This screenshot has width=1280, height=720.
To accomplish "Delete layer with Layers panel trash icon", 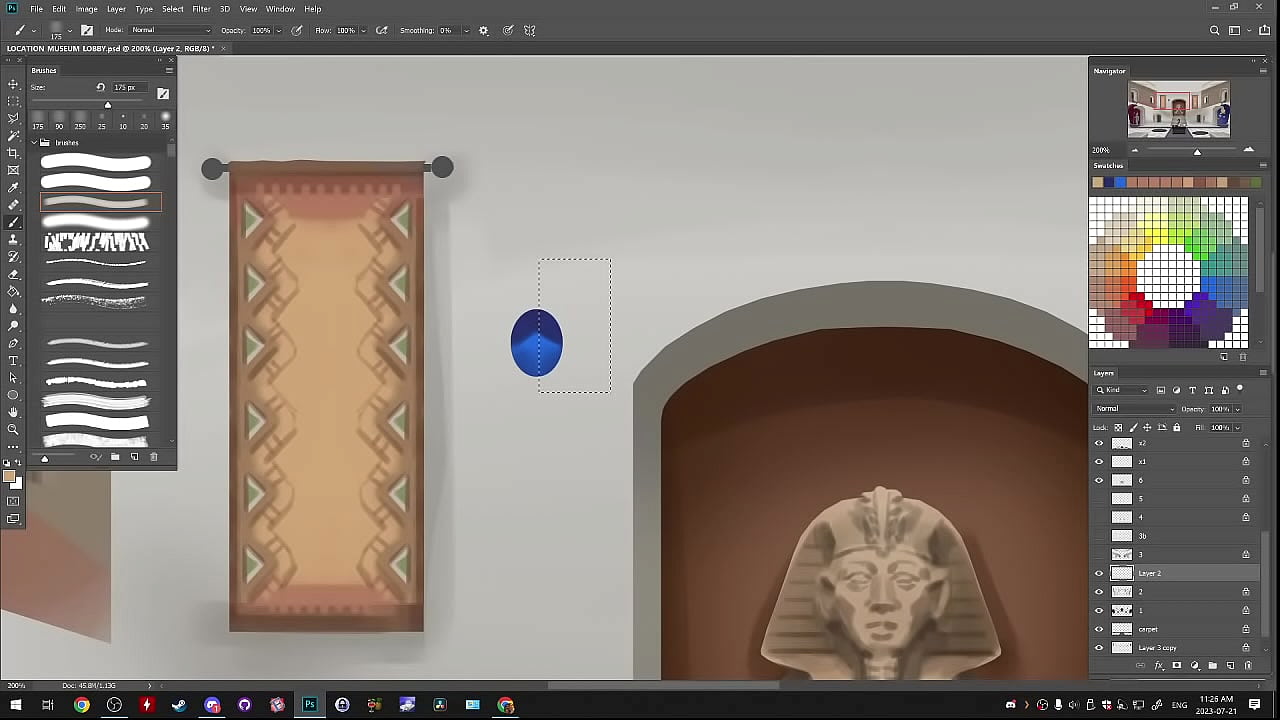I will point(1248,666).
